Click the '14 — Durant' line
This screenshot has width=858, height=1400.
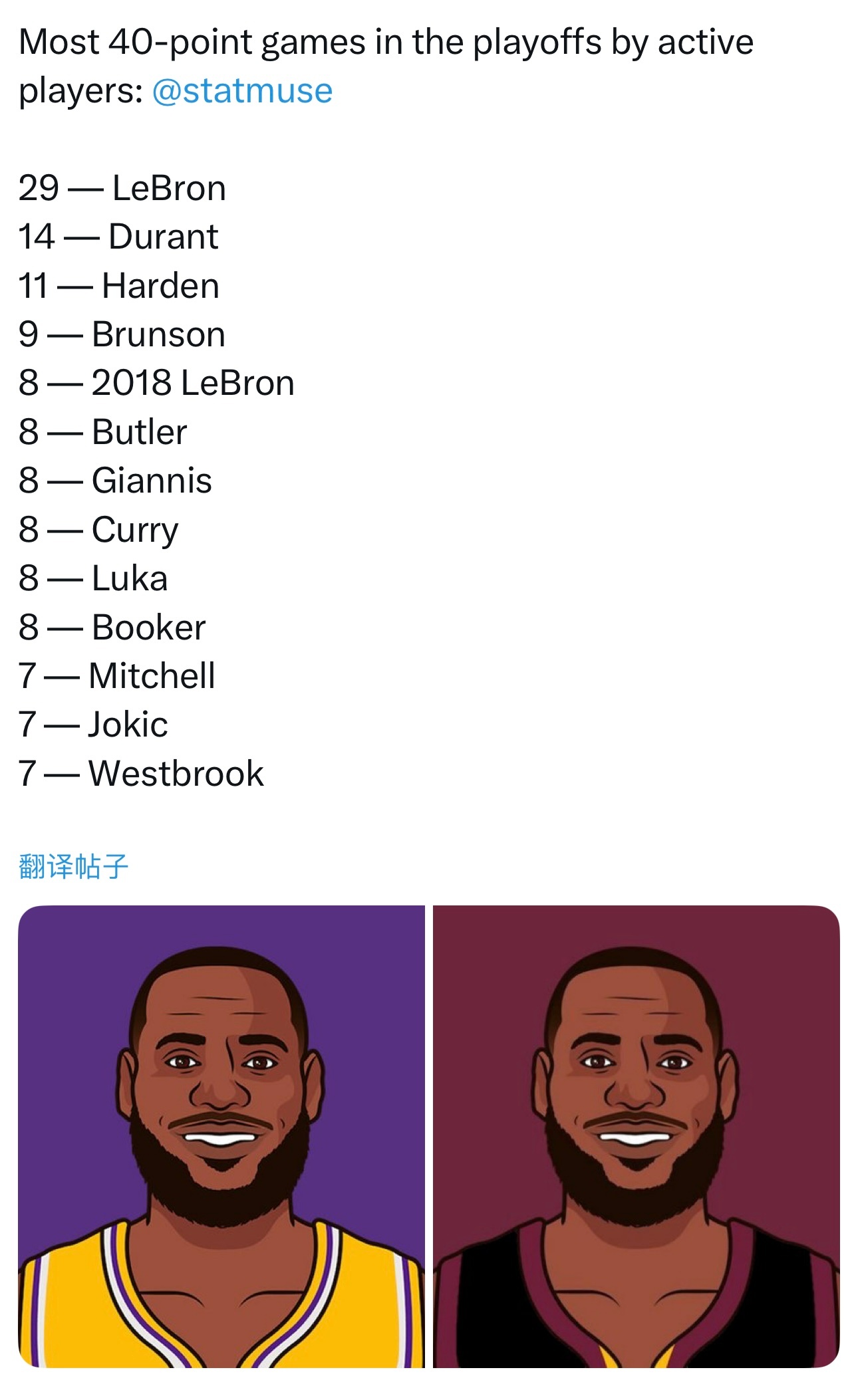(x=118, y=237)
